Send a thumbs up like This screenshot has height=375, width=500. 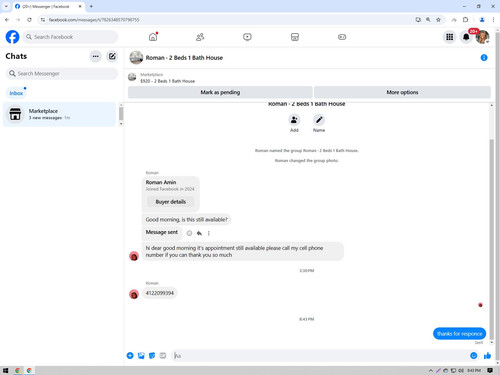(x=487, y=356)
